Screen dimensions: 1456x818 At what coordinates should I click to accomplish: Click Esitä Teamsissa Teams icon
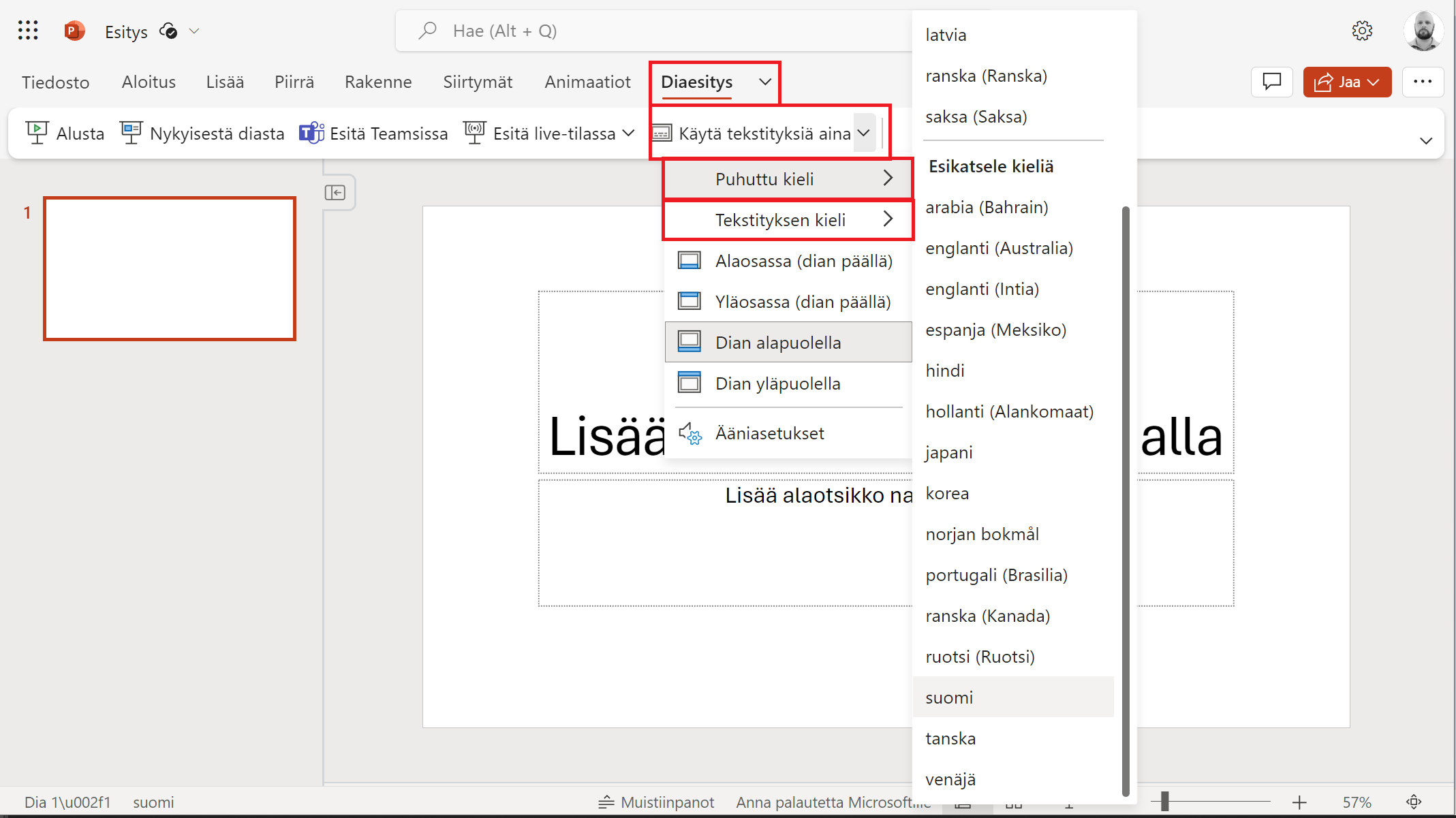[x=311, y=133]
